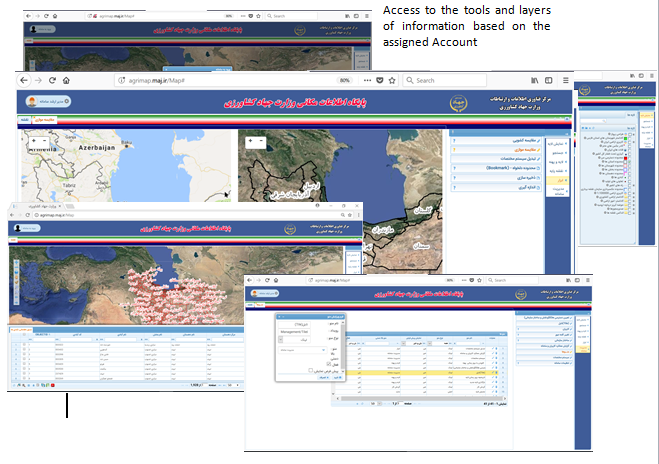The height and width of the screenshot is (464, 659).
Task: Open the wide combo box in menu dialog
Action: [302, 350]
